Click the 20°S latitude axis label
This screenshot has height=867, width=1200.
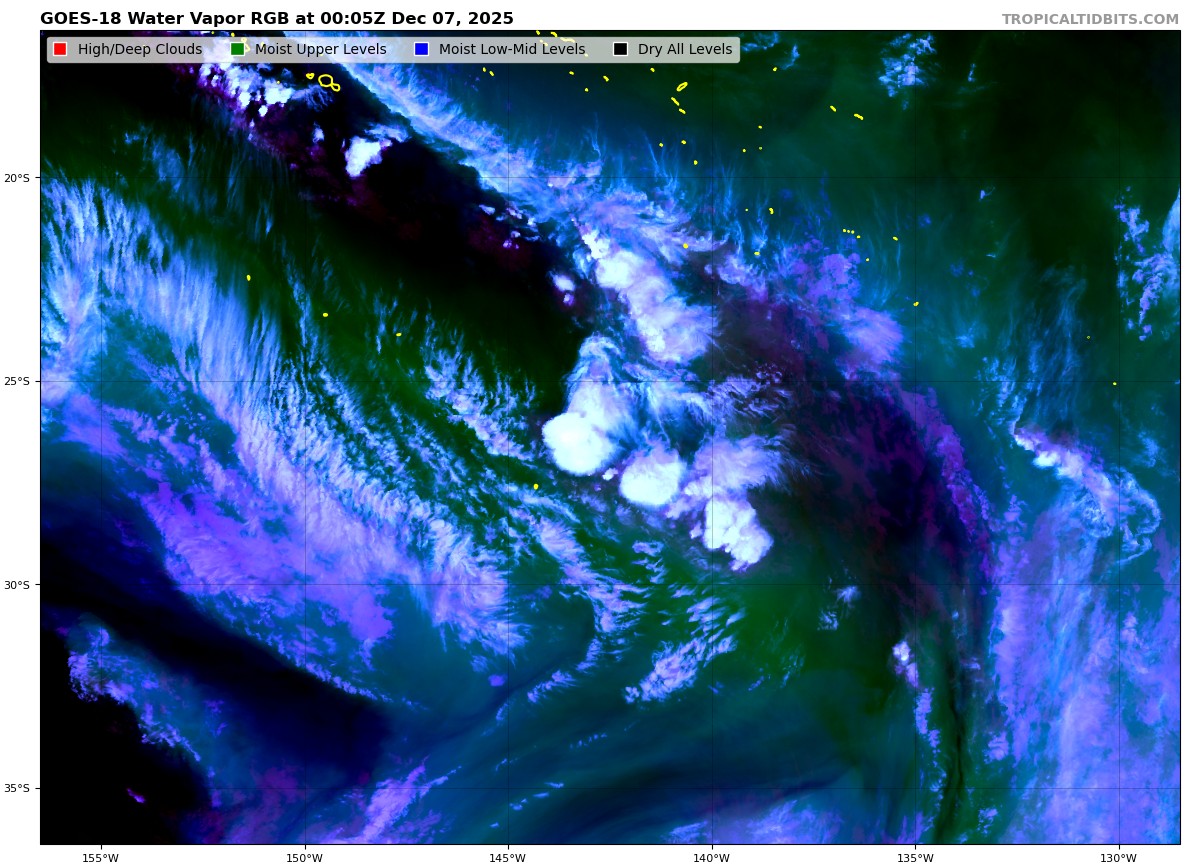pos(17,178)
